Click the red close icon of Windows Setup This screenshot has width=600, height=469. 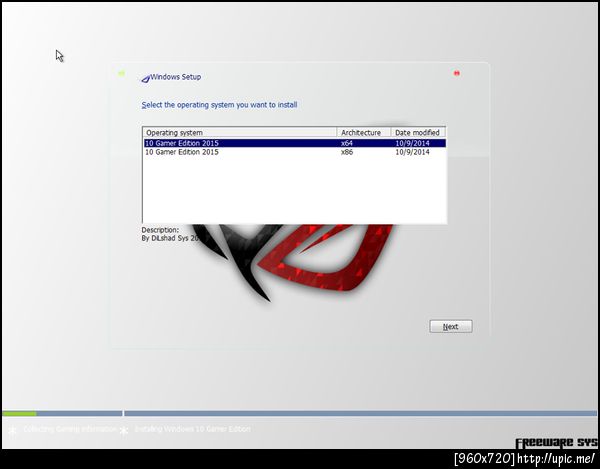point(457,73)
